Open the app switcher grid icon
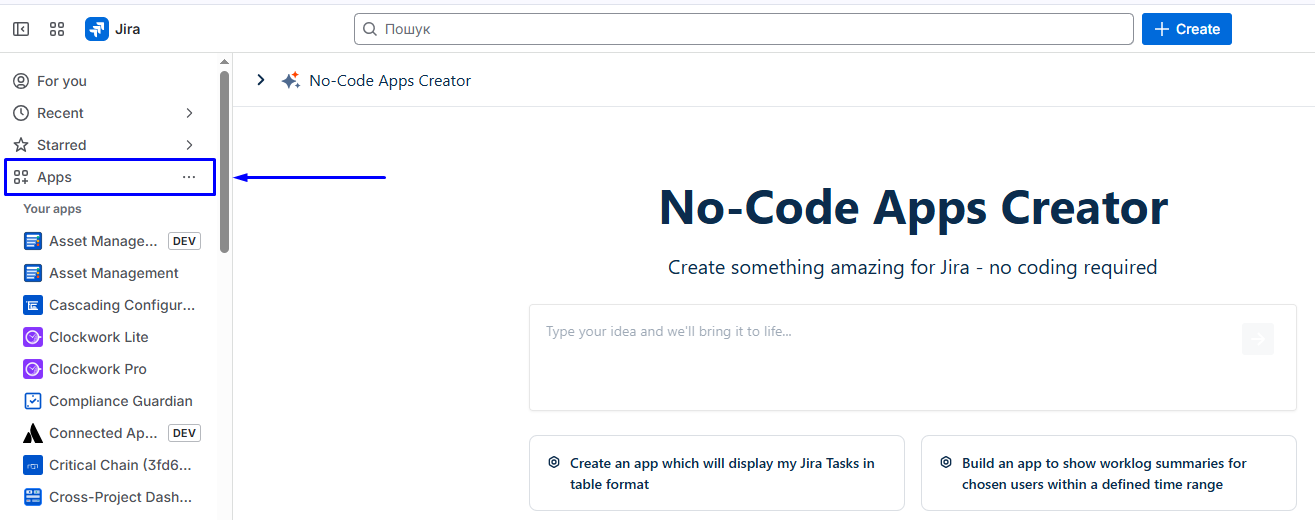The height and width of the screenshot is (520, 1315). tap(57, 29)
